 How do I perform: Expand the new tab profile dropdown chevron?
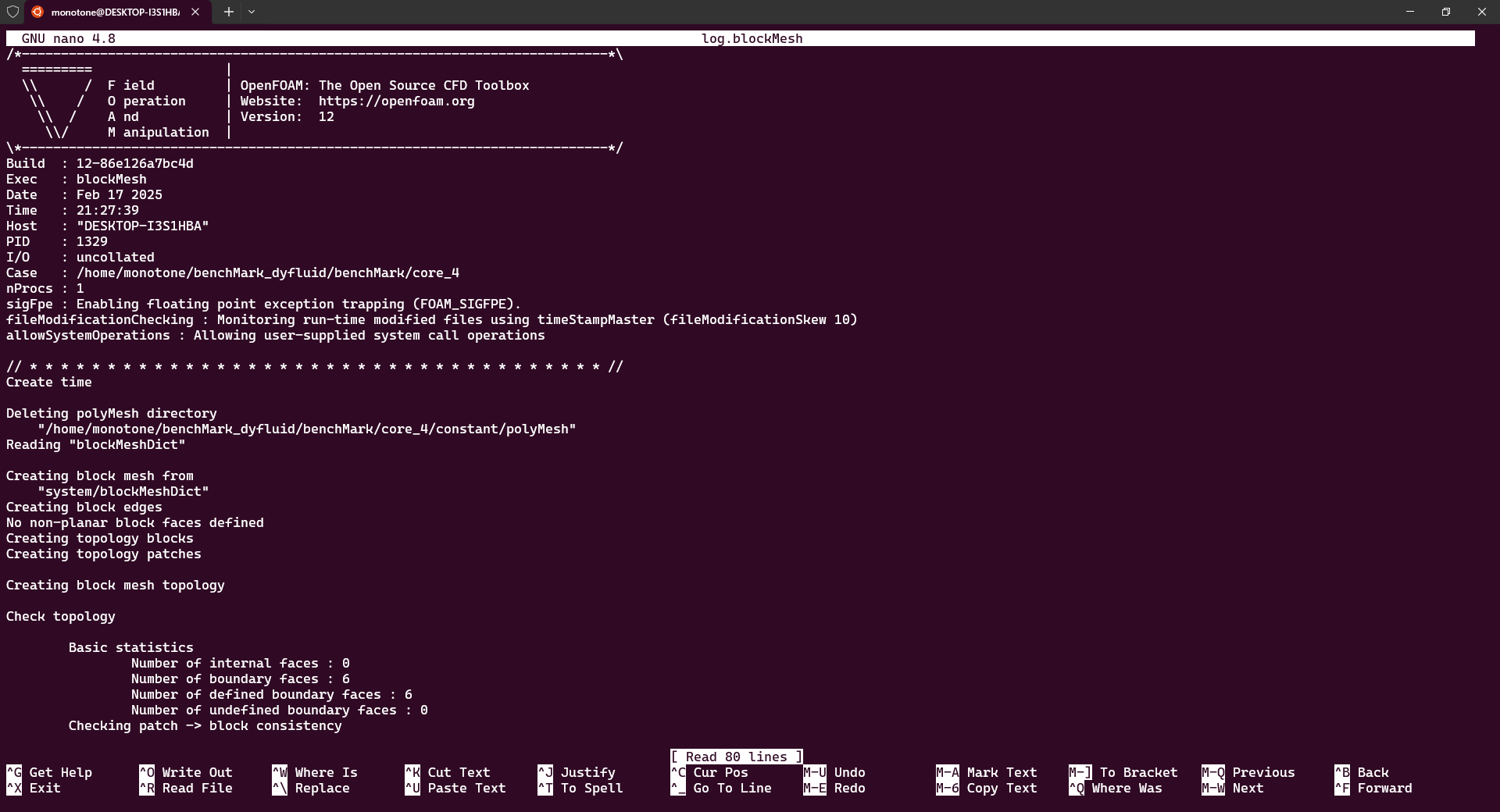click(252, 12)
